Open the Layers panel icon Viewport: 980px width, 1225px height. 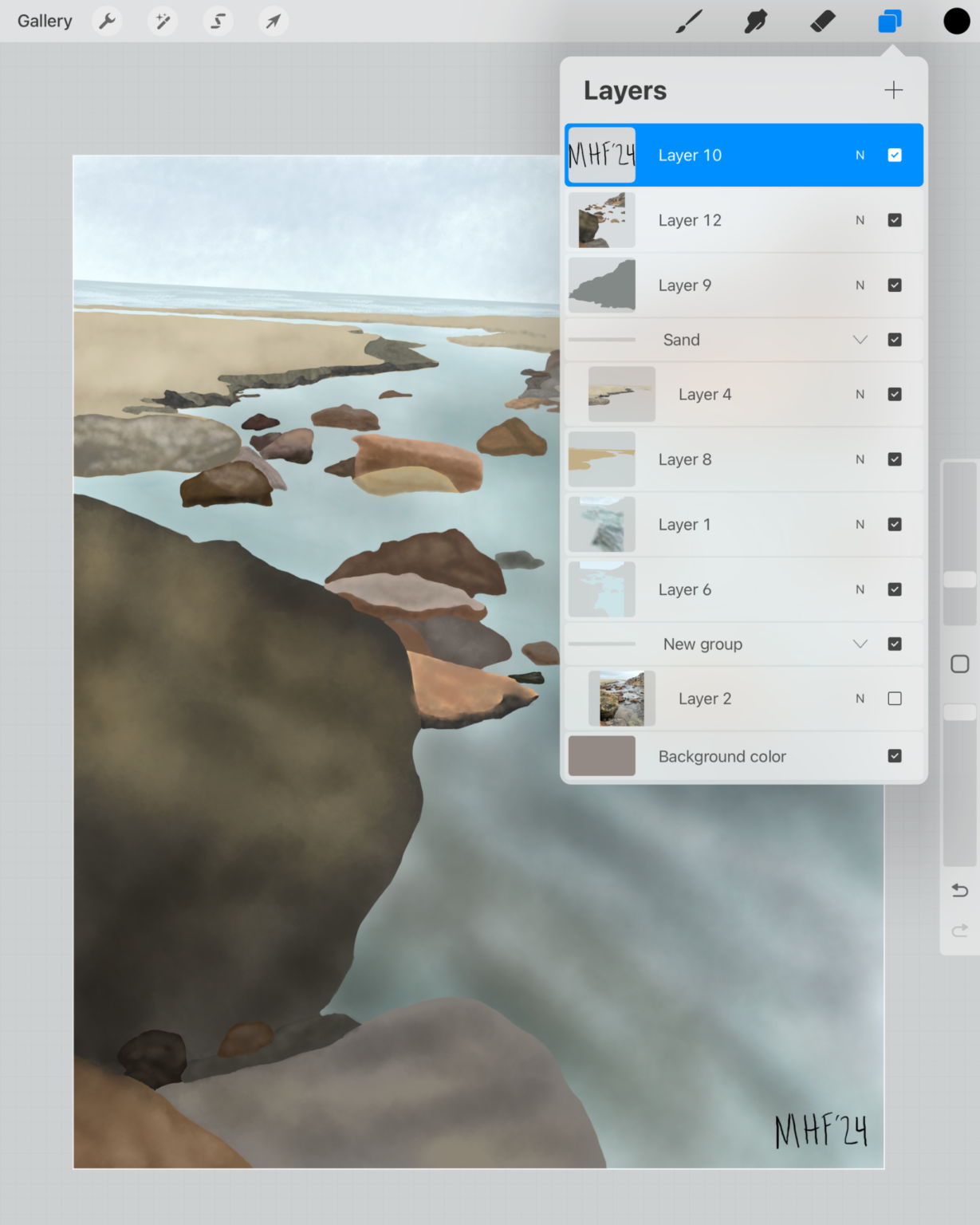pyautogui.click(x=889, y=21)
